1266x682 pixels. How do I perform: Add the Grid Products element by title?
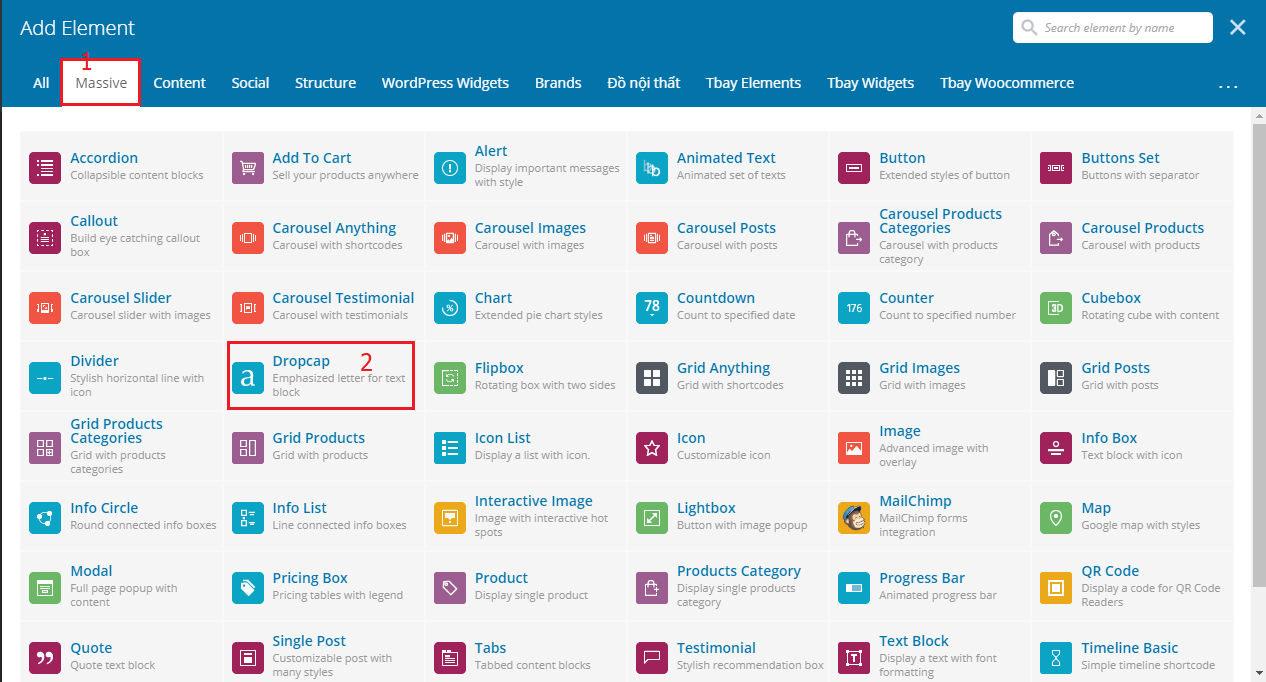pos(318,438)
